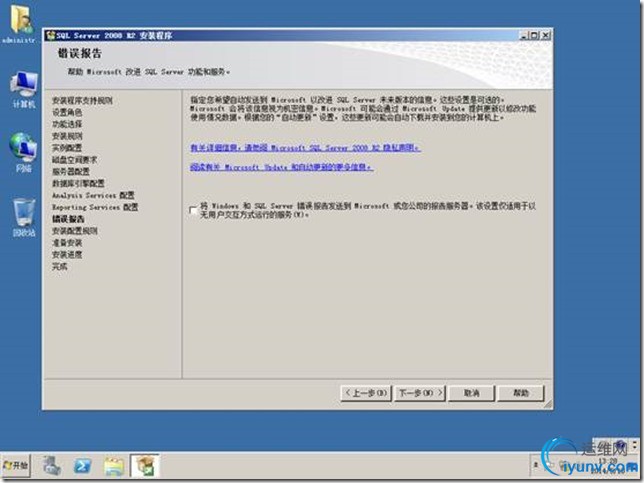Select the bold 错误报告 step in sidebar
This screenshot has width=644, height=483.
68,219
